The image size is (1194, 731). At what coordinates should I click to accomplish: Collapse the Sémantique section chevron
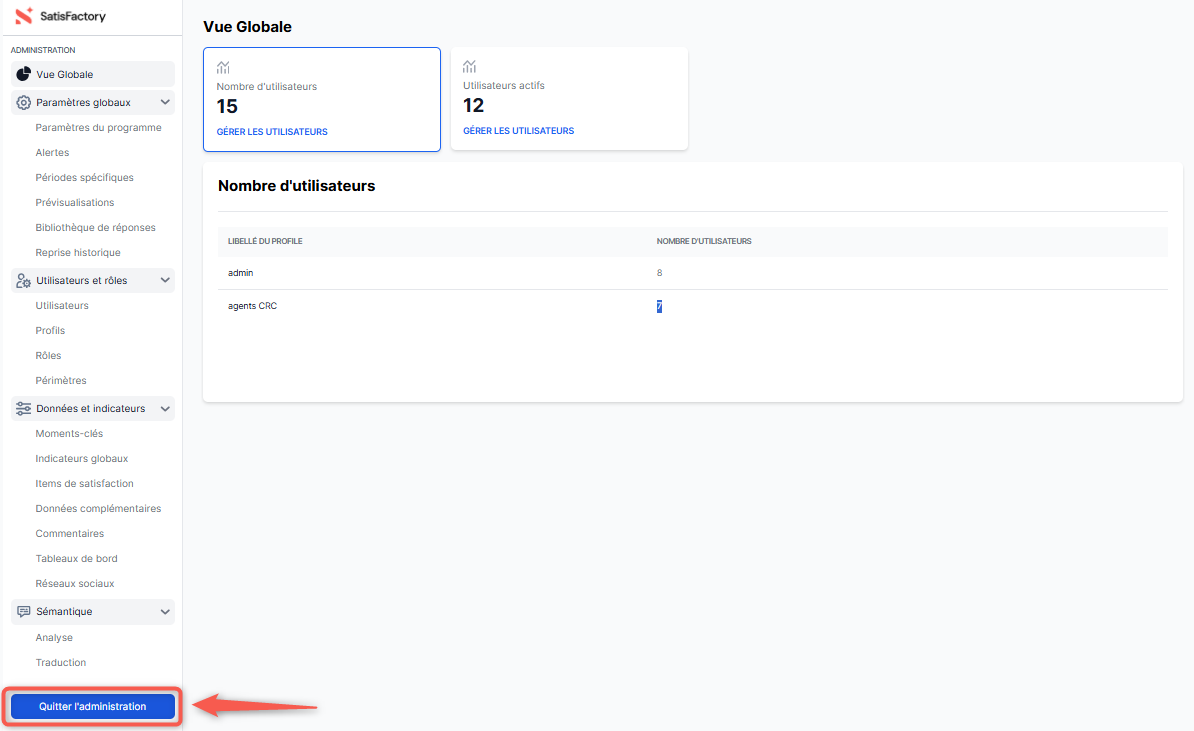tap(165, 611)
